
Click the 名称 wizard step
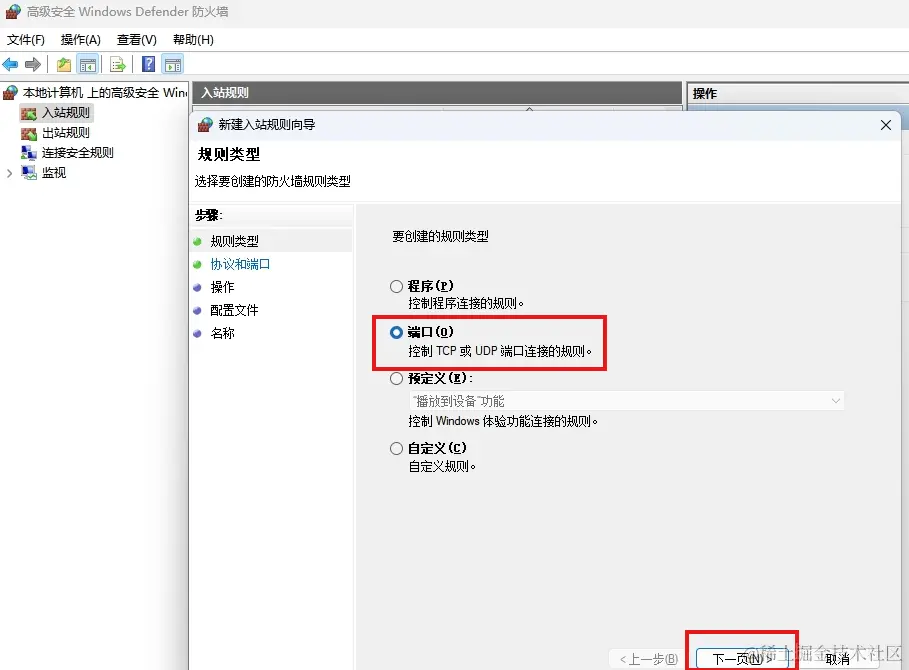(x=222, y=334)
